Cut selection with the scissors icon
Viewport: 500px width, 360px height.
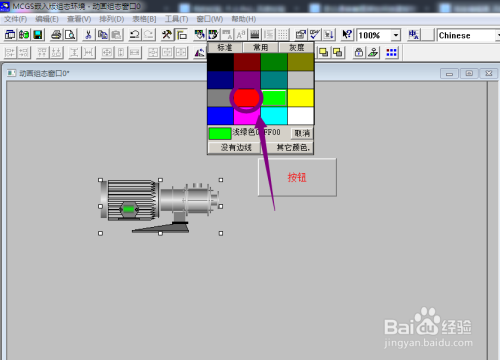(88, 35)
